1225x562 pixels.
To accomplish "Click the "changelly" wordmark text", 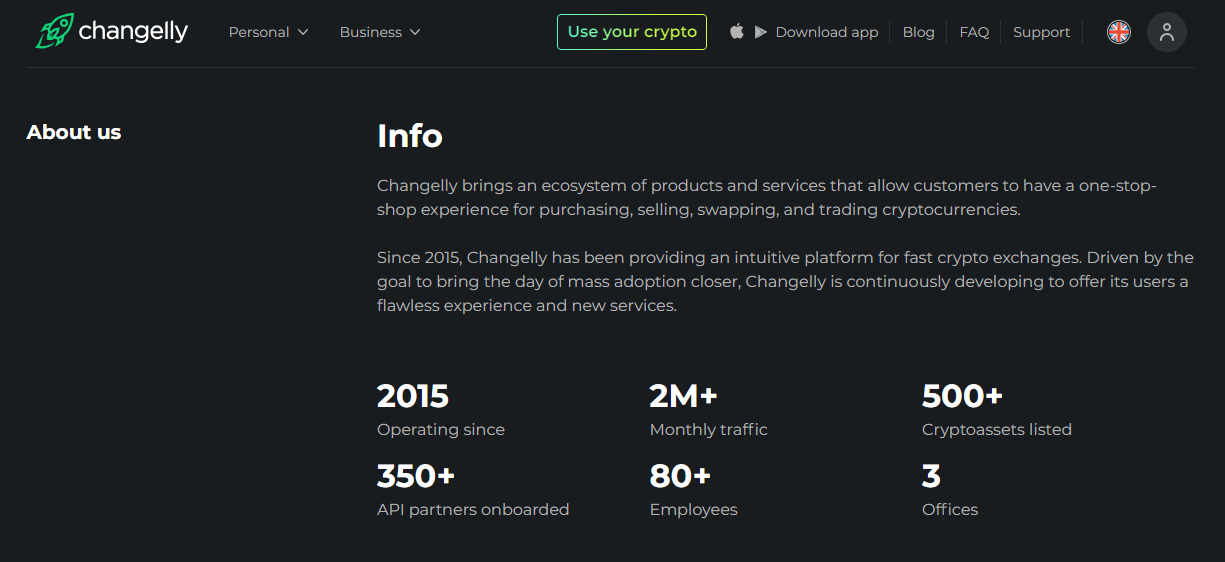I will (x=133, y=32).
